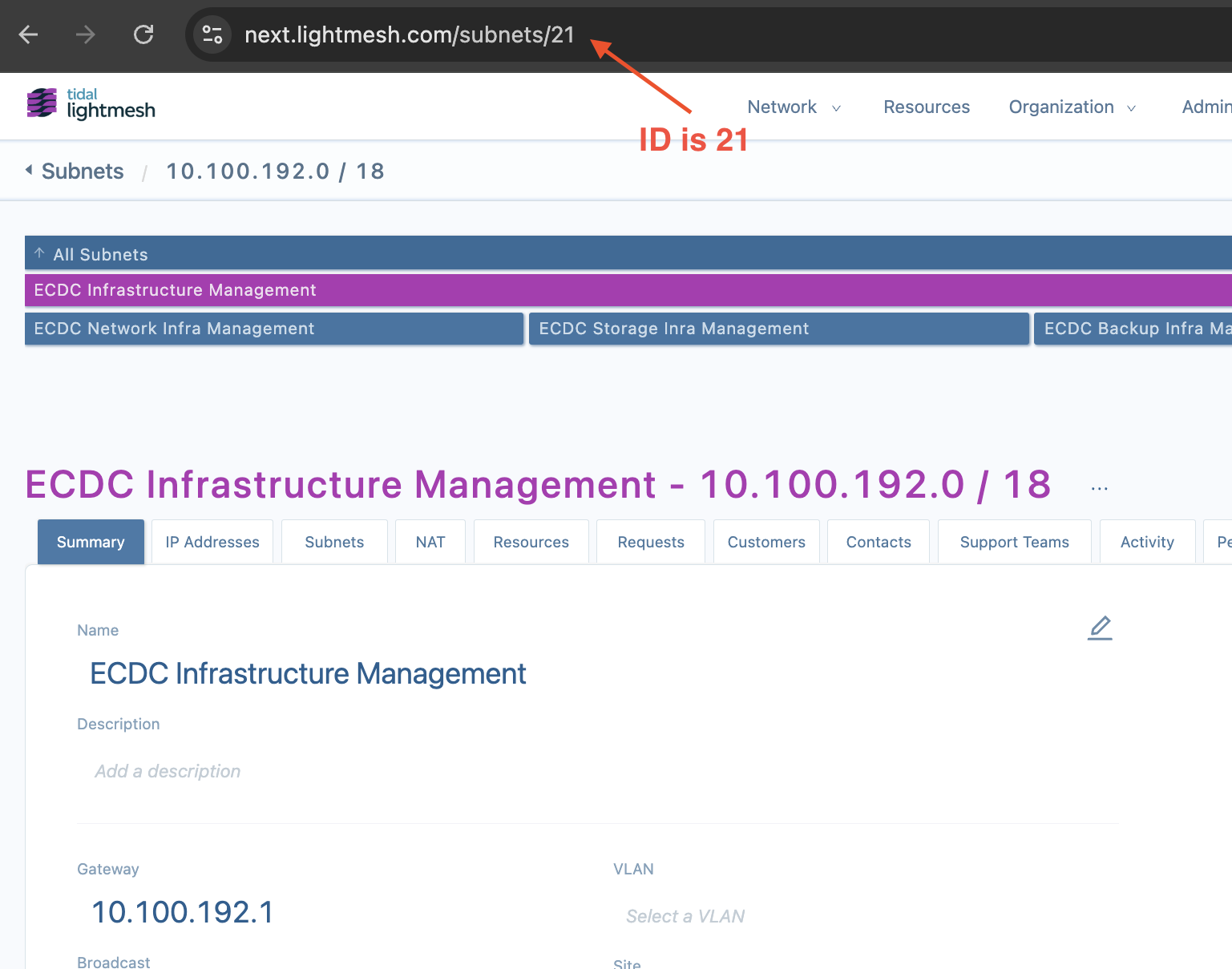
Task: Click the address bar URL next.lightmesh.com/subnets/21
Action: (410, 34)
